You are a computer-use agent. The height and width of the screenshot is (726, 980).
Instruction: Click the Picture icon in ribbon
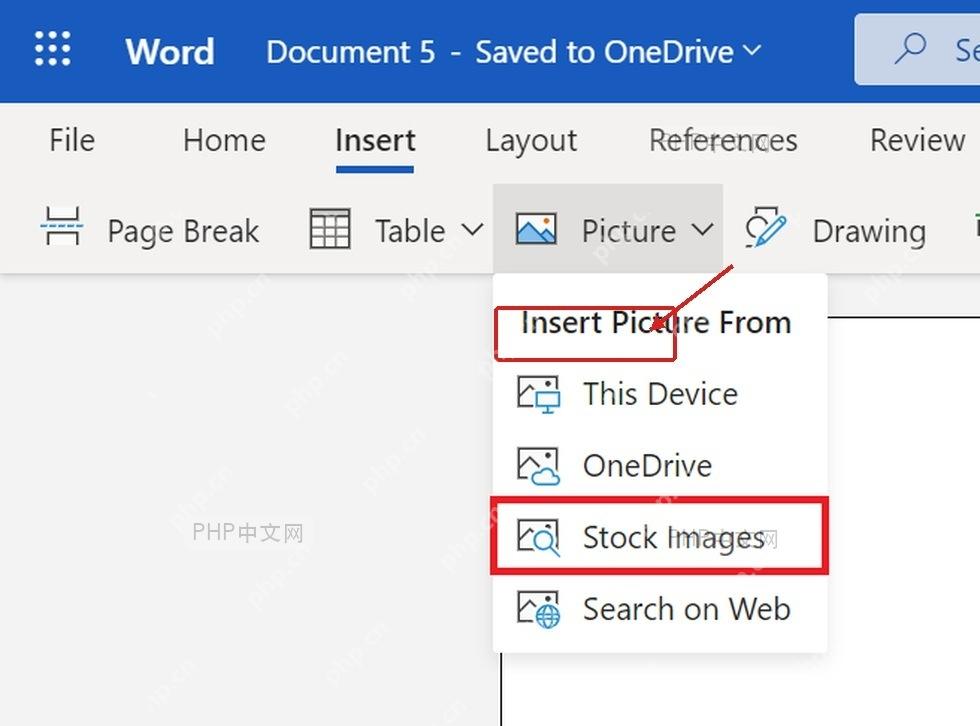536,229
